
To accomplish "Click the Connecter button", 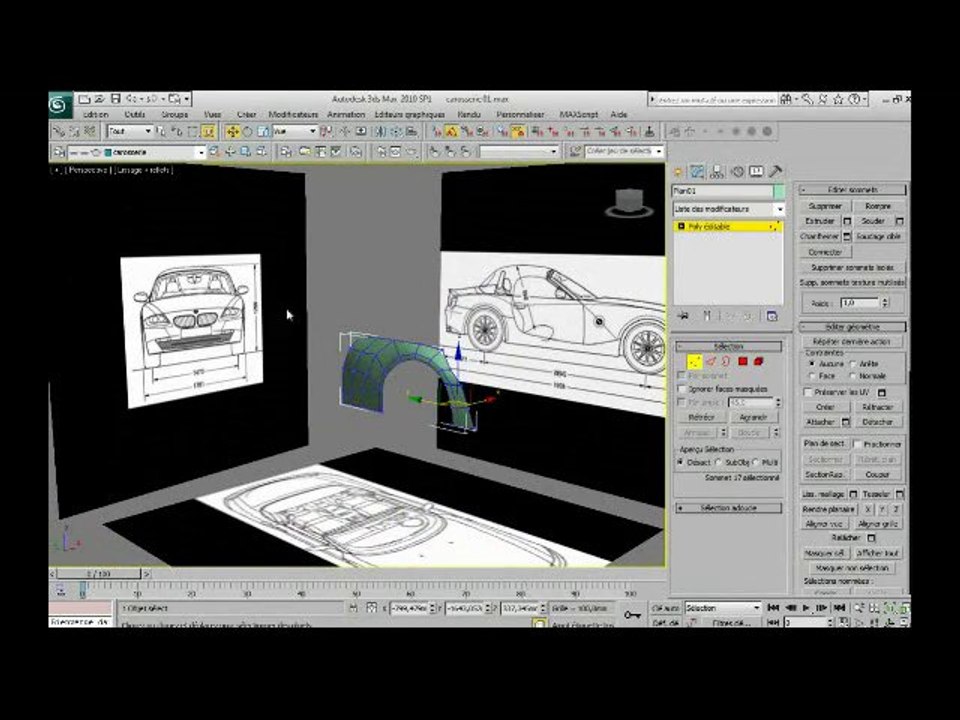I will tap(825, 252).
